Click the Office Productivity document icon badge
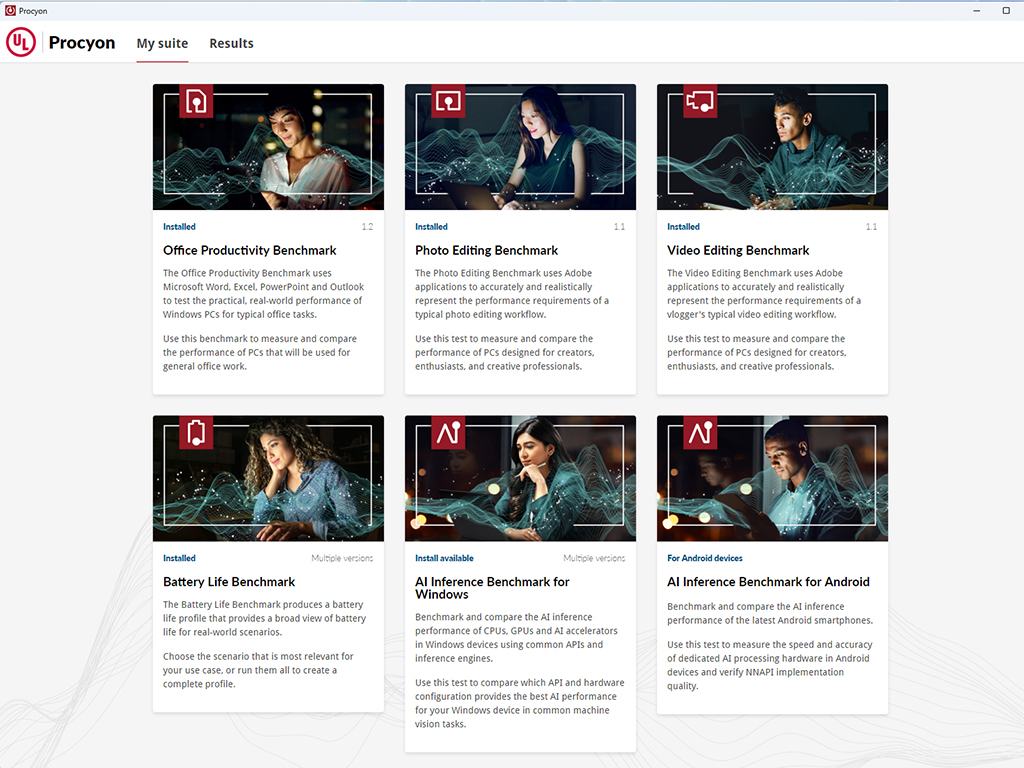This screenshot has height=768, width=1024. 196,101
